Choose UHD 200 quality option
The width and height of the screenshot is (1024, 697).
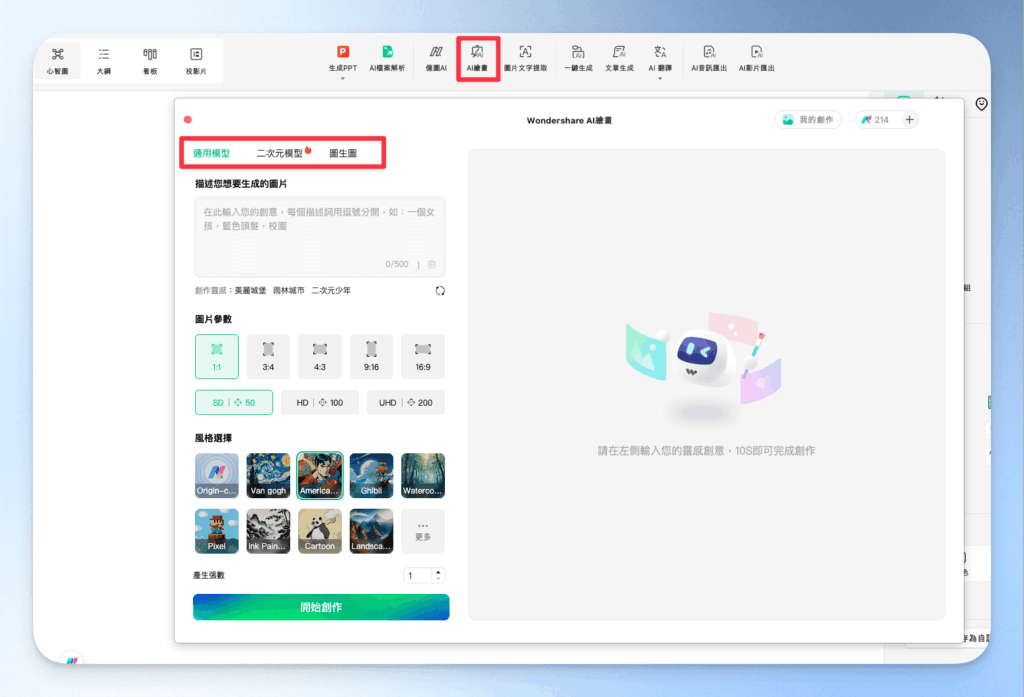tap(406, 402)
